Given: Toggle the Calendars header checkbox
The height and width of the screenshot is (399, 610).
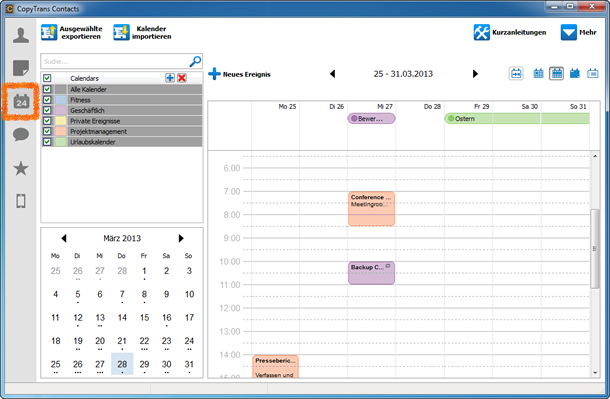Looking at the screenshot, I should click(47, 78).
